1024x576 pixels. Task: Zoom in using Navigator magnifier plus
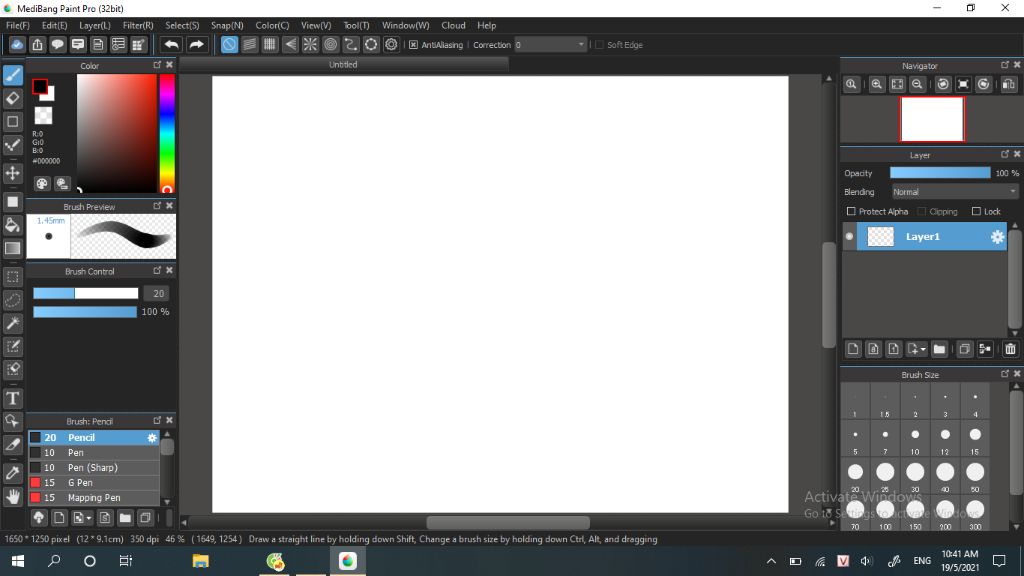point(876,84)
